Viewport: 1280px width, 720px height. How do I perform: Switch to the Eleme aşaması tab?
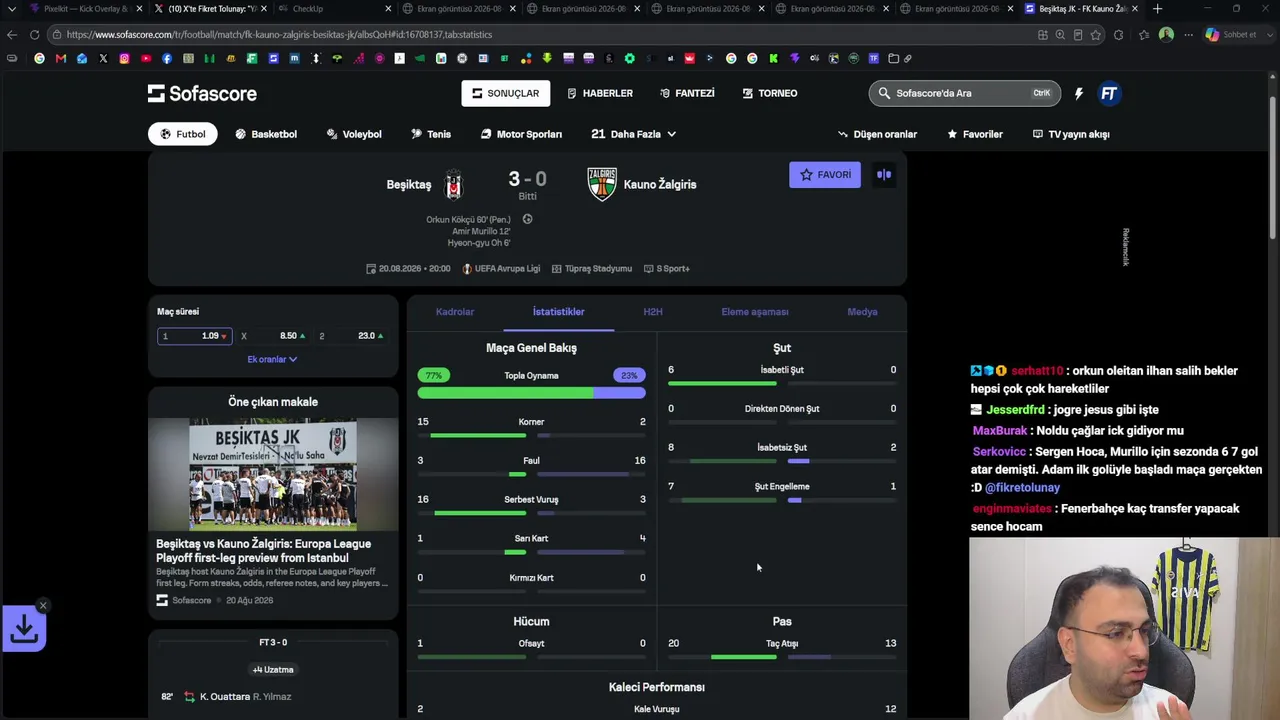click(x=755, y=312)
